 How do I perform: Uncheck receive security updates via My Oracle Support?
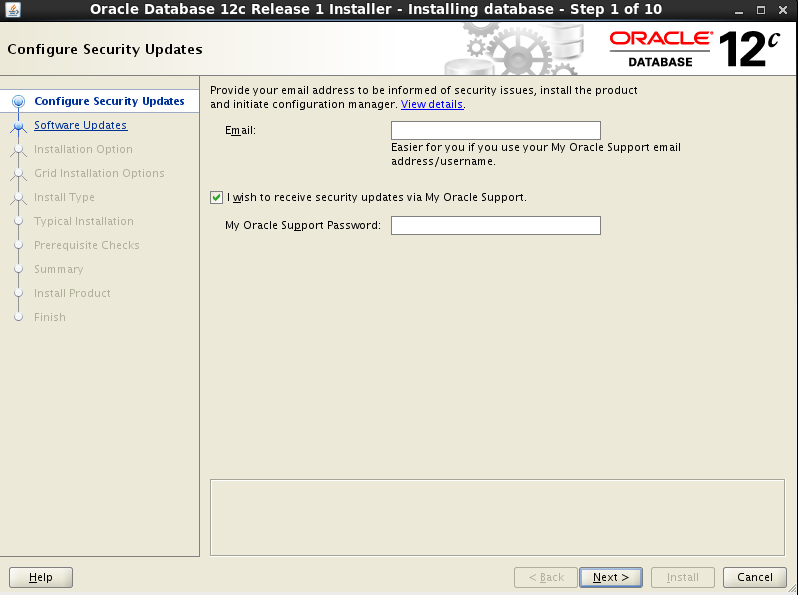point(216,197)
